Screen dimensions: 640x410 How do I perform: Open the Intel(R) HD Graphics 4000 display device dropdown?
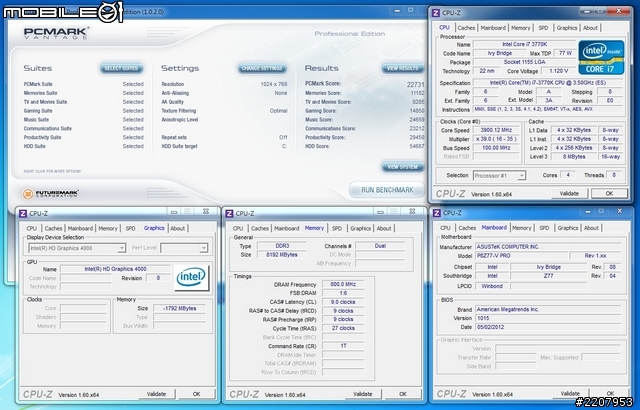77,248
